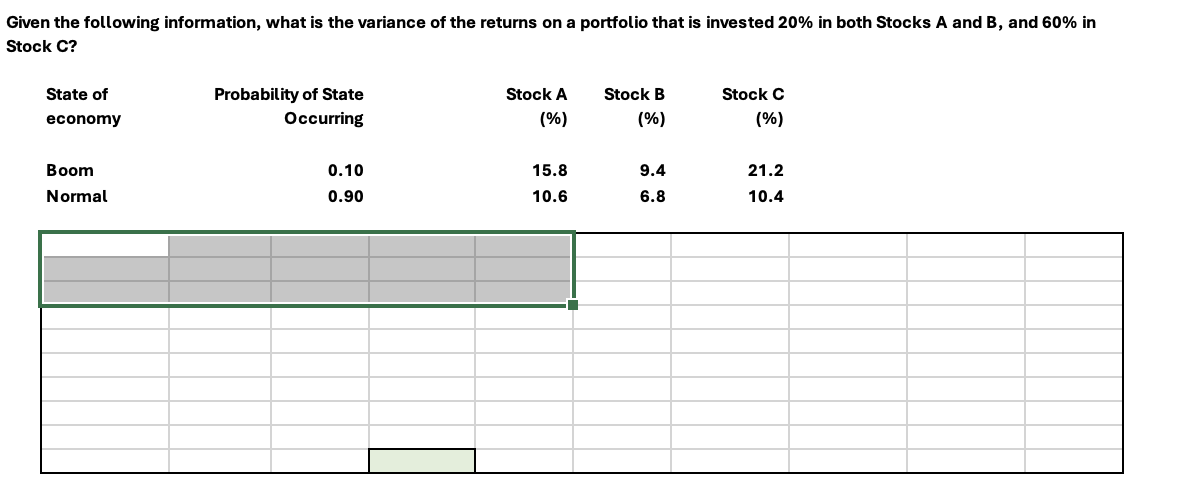This screenshot has height=502, width=1198.
Task: Click the "Stock A (%)" column header
Action: pyautogui.click(x=537, y=106)
